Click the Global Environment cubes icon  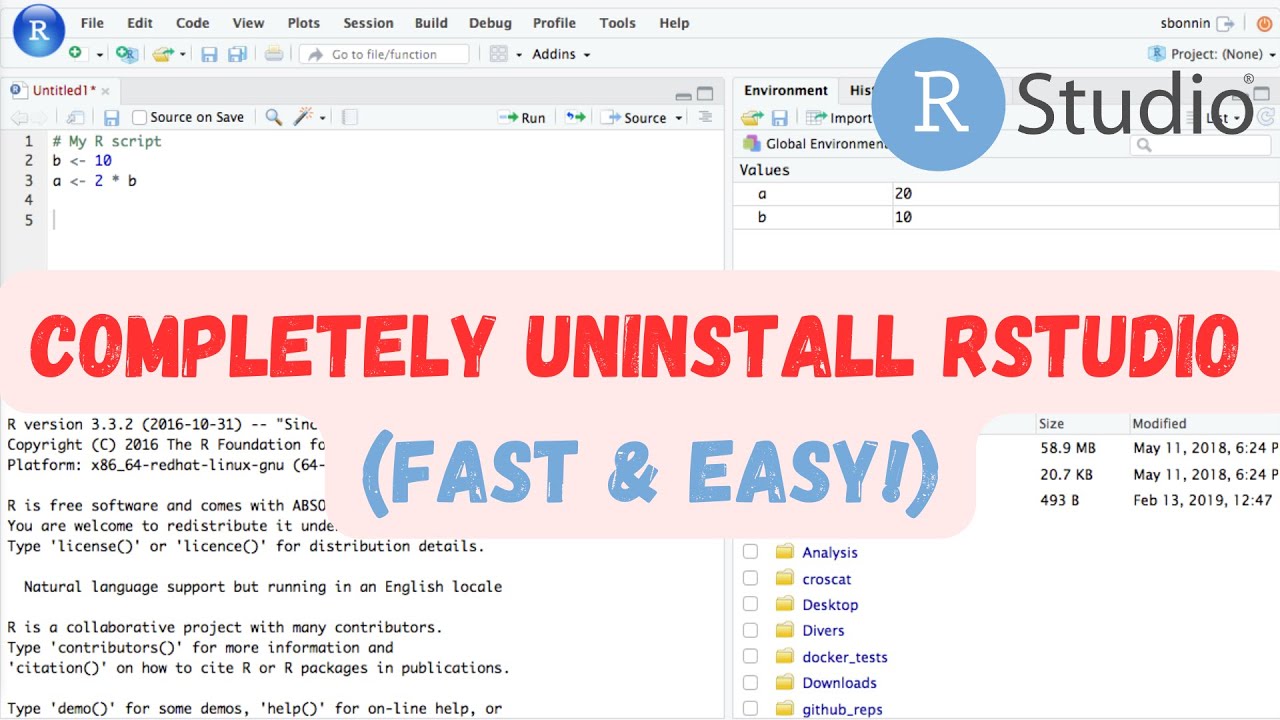(x=751, y=144)
